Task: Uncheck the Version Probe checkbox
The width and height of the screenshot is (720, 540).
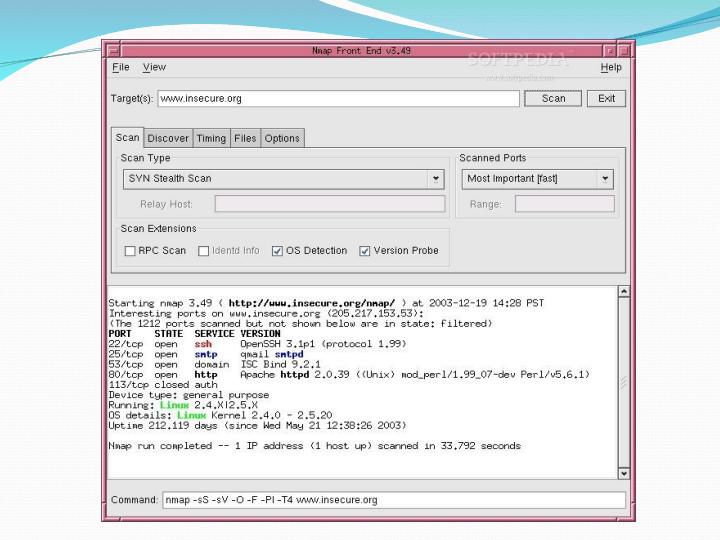Action: pyautogui.click(x=365, y=251)
